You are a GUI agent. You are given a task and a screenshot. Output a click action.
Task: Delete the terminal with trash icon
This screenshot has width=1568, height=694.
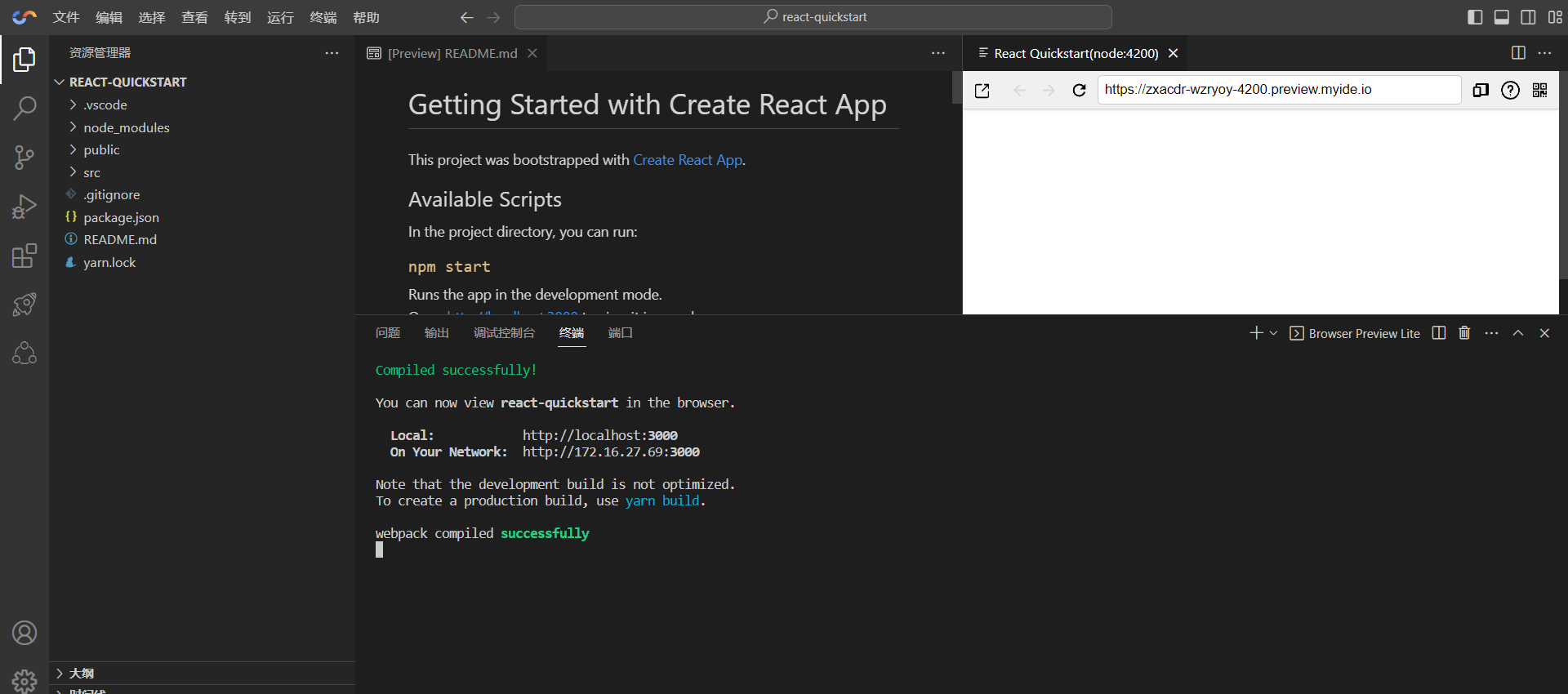(x=1464, y=333)
